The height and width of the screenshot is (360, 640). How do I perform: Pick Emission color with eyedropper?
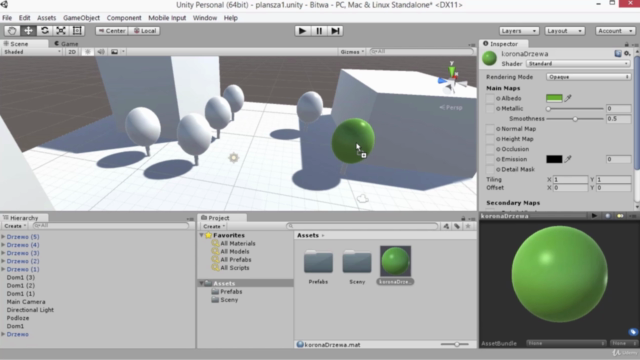click(x=568, y=159)
